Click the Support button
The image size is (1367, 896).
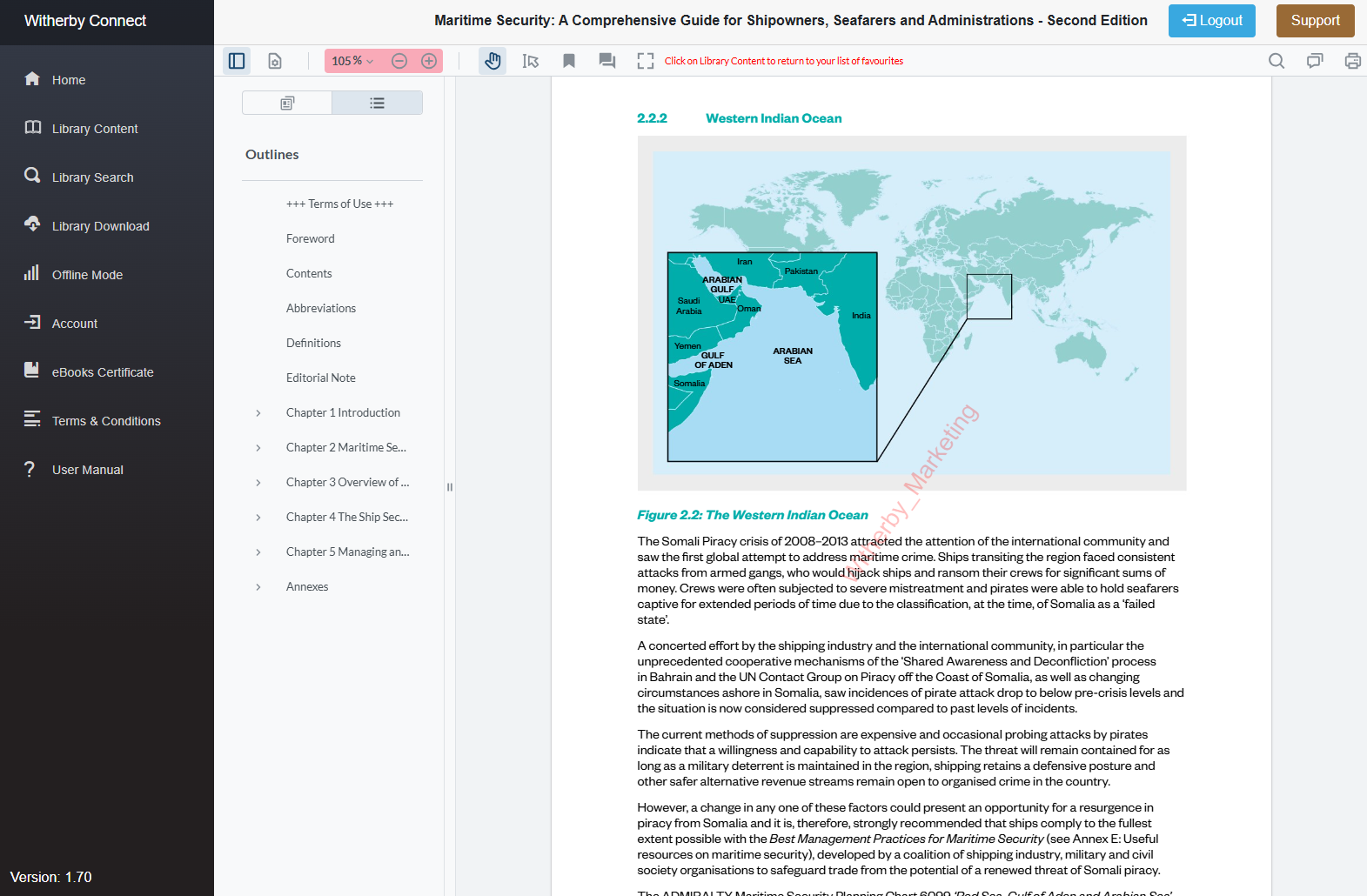pos(1316,21)
